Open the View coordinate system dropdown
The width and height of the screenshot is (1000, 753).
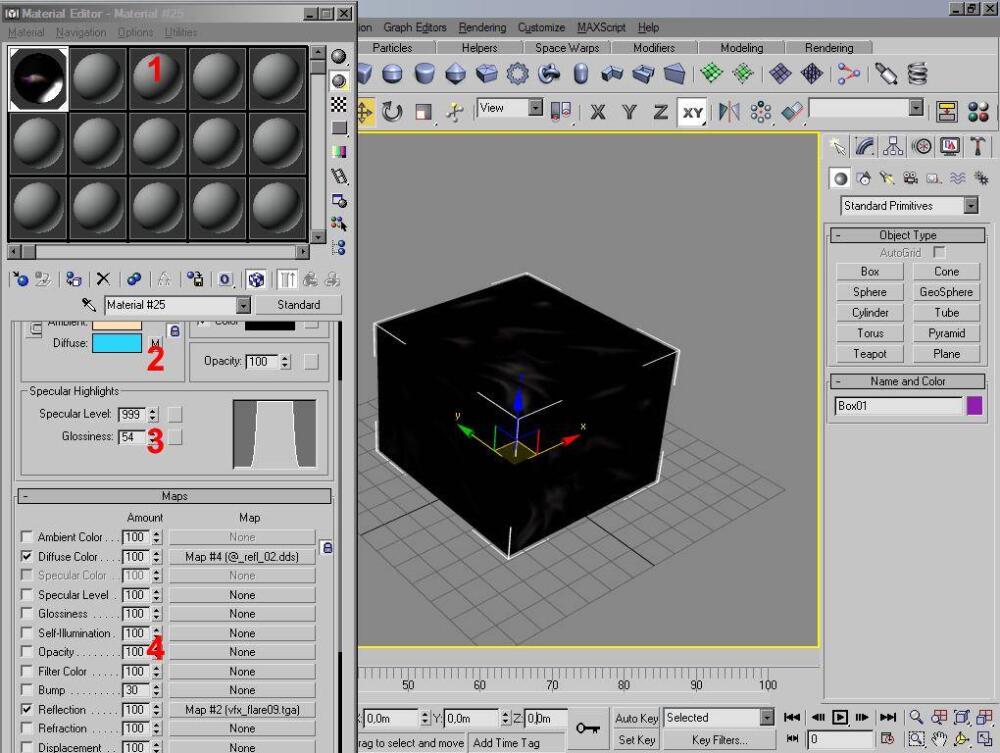pos(536,108)
